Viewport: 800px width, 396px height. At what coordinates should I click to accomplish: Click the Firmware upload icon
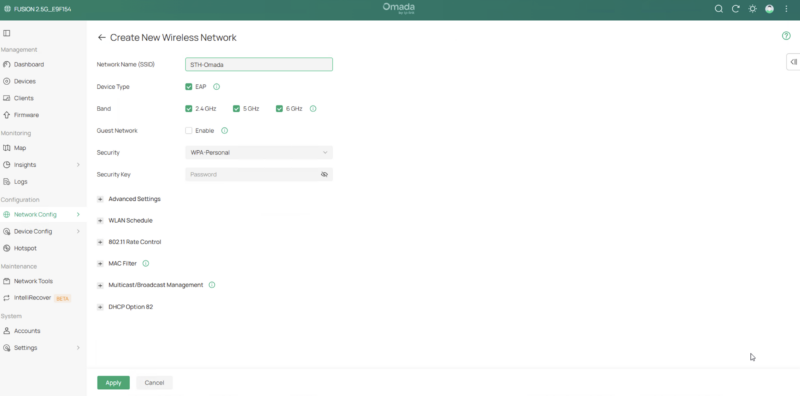[7, 115]
